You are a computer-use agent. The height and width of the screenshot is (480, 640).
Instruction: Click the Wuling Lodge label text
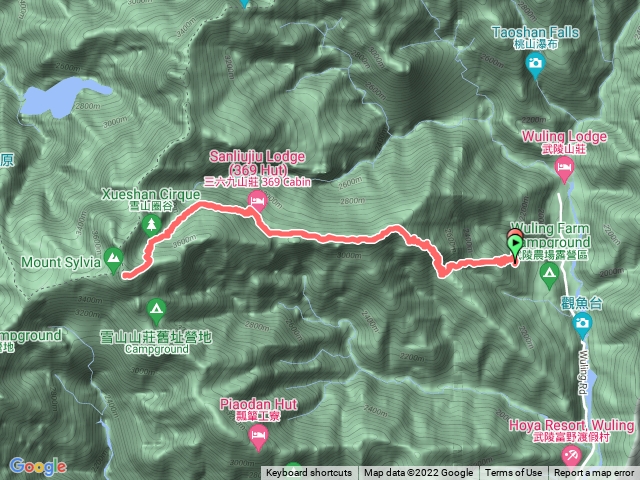click(x=564, y=137)
